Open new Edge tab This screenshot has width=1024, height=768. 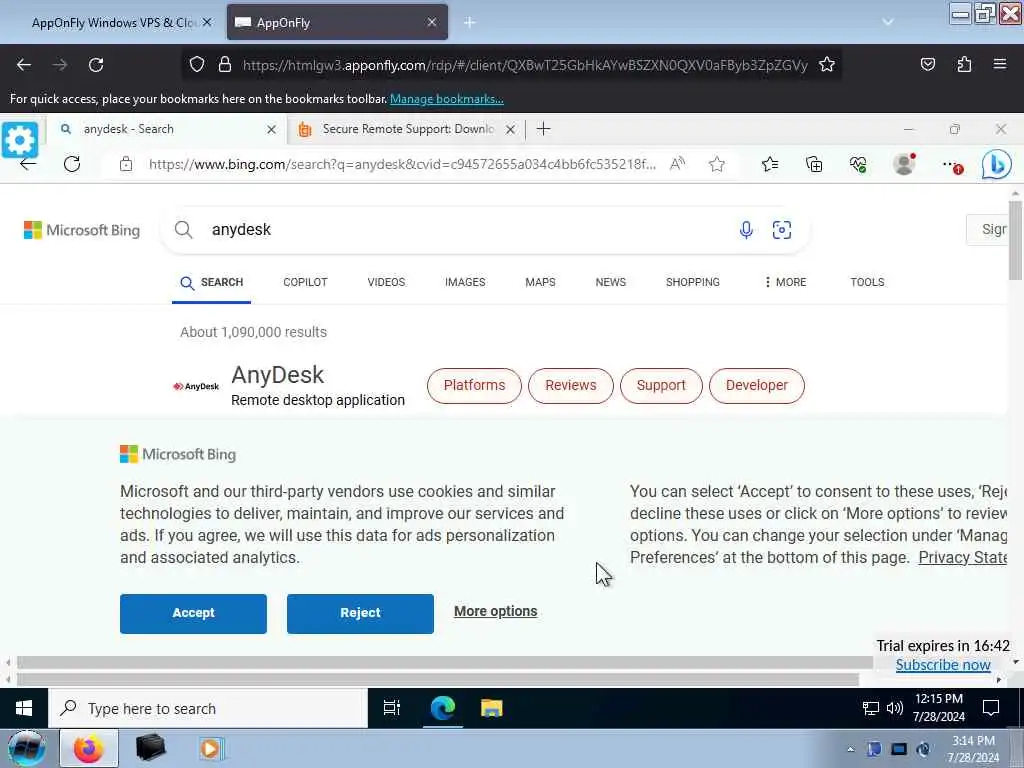click(543, 129)
